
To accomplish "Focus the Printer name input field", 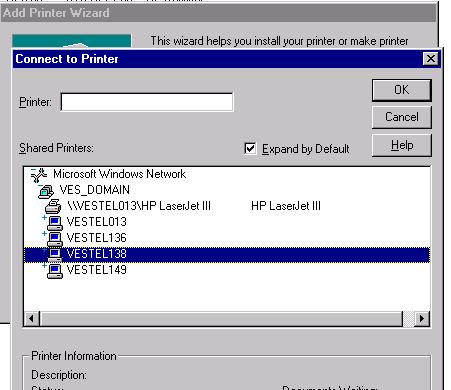I will tap(147, 102).
